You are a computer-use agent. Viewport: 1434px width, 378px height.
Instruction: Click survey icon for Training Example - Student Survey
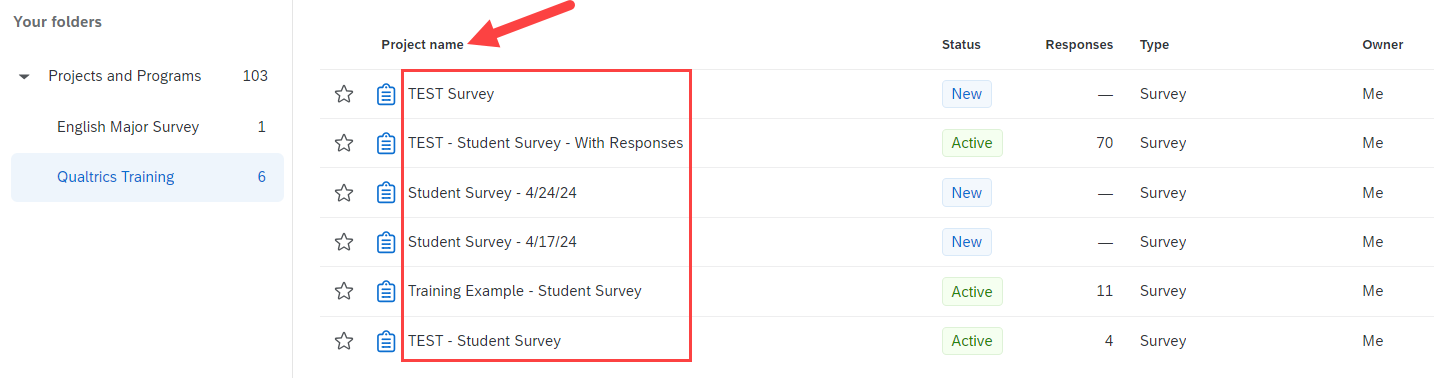coord(386,291)
